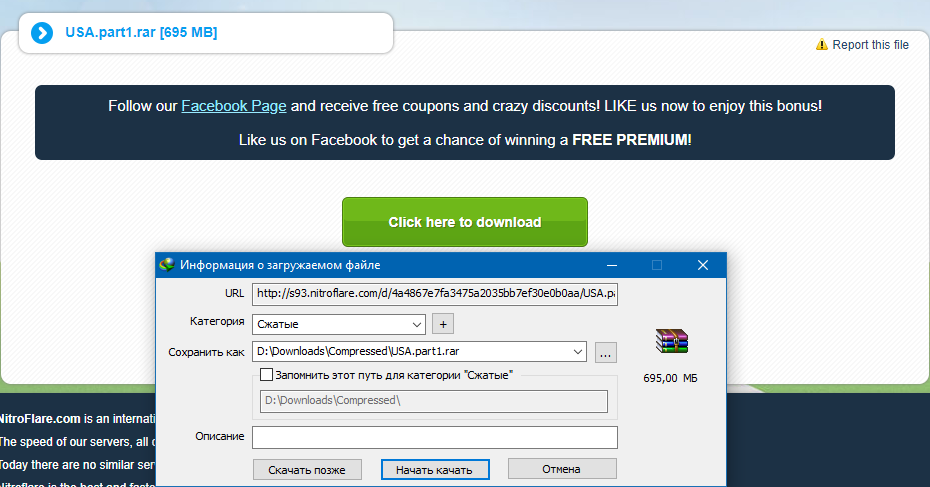Click the NitroFlare.com text in footer
Viewport: 930px width, 487px height.
pyautogui.click(x=39, y=419)
